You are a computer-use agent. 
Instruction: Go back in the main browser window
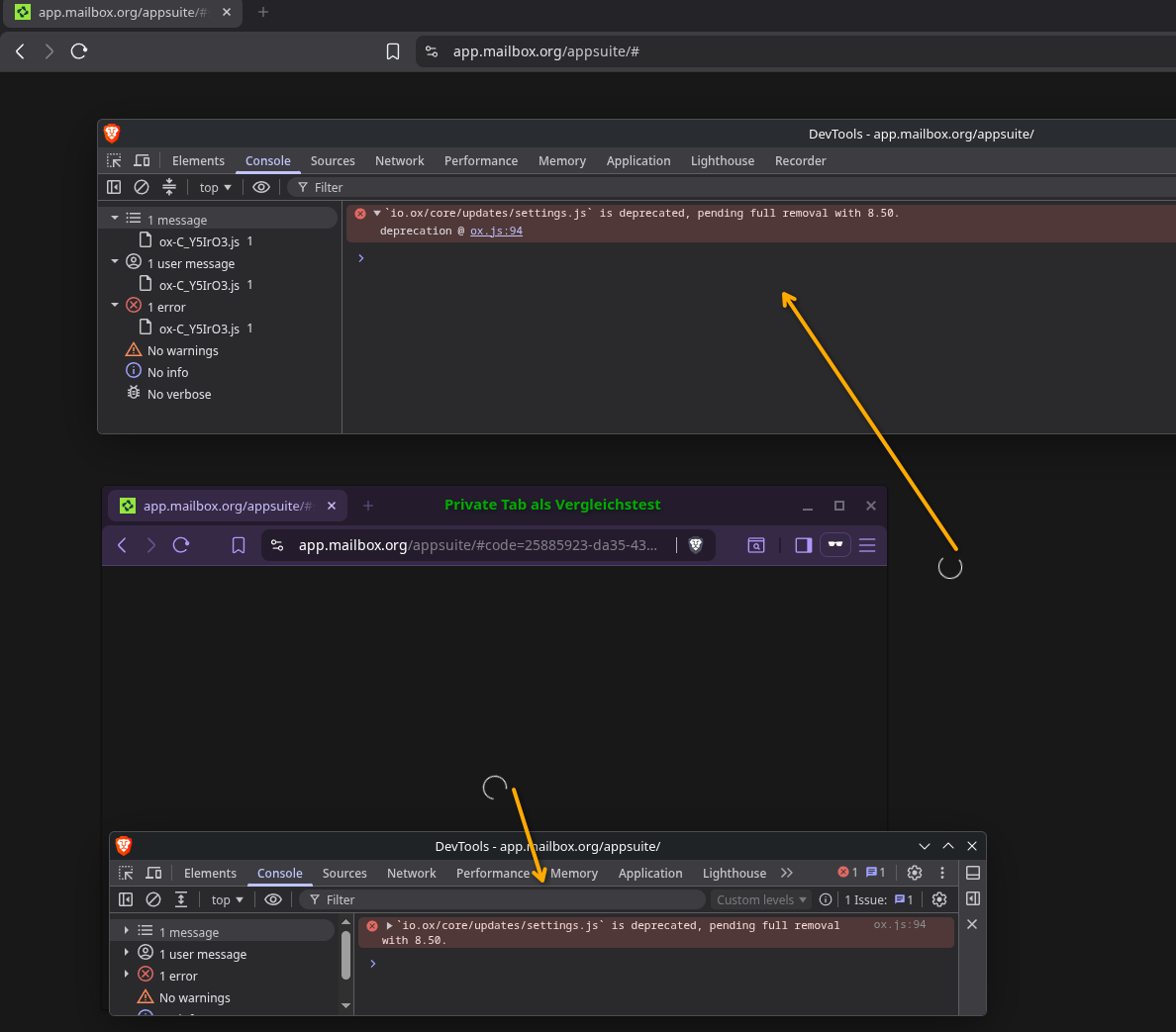(x=20, y=51)
